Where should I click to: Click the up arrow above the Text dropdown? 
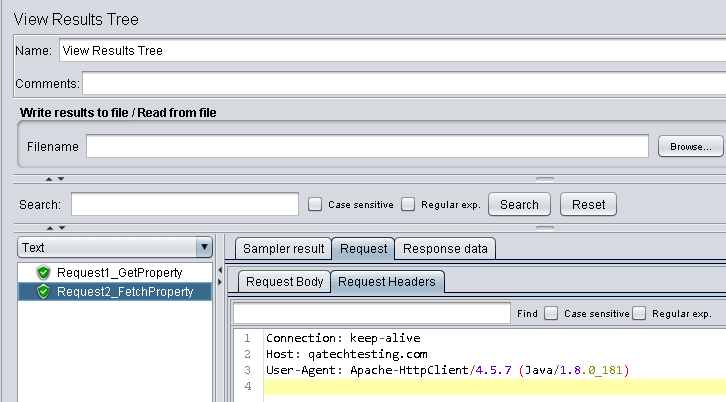tap(50, 228)
